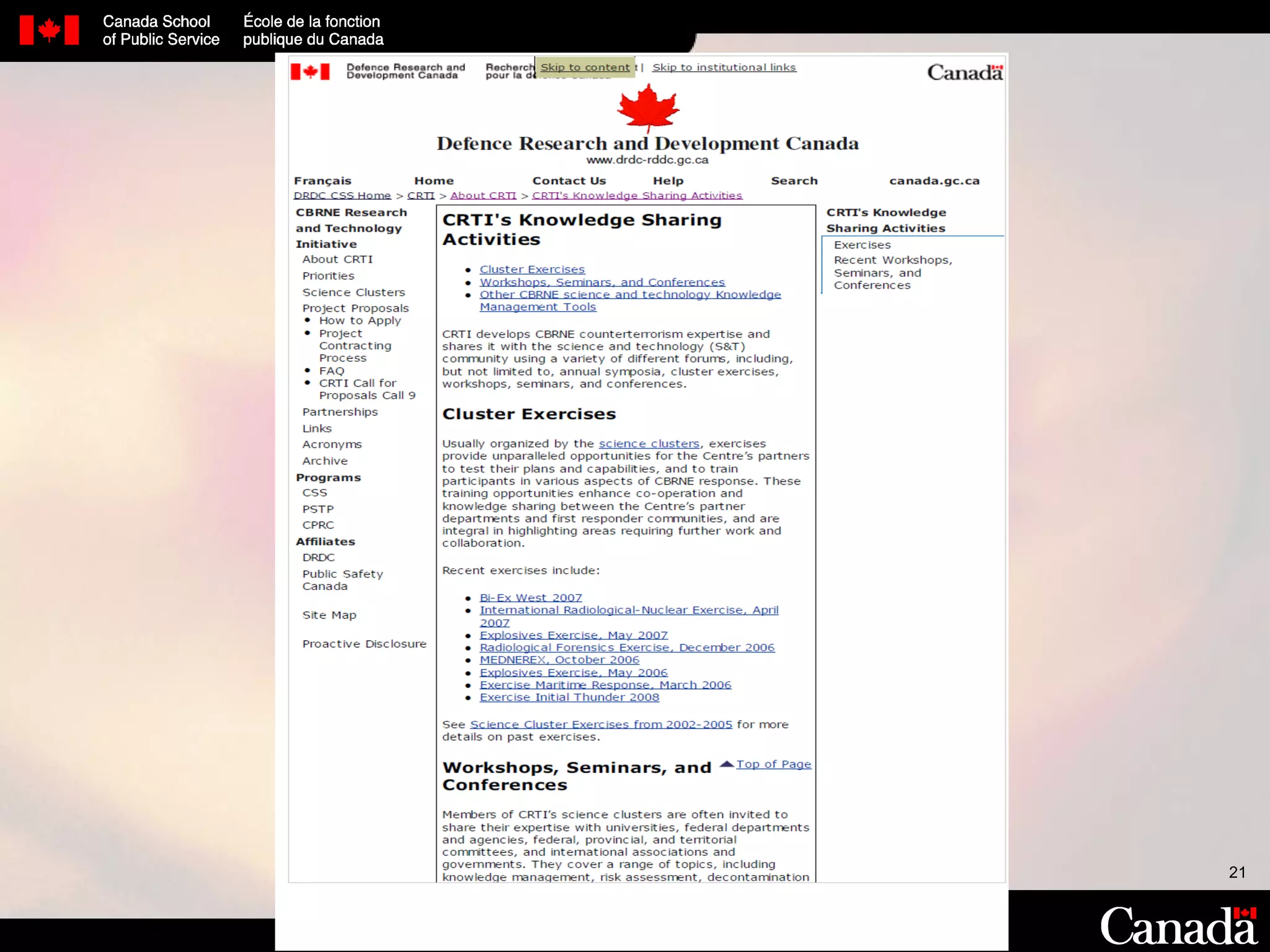Click the red maple leaf DRDC logo

click(648, 107)
